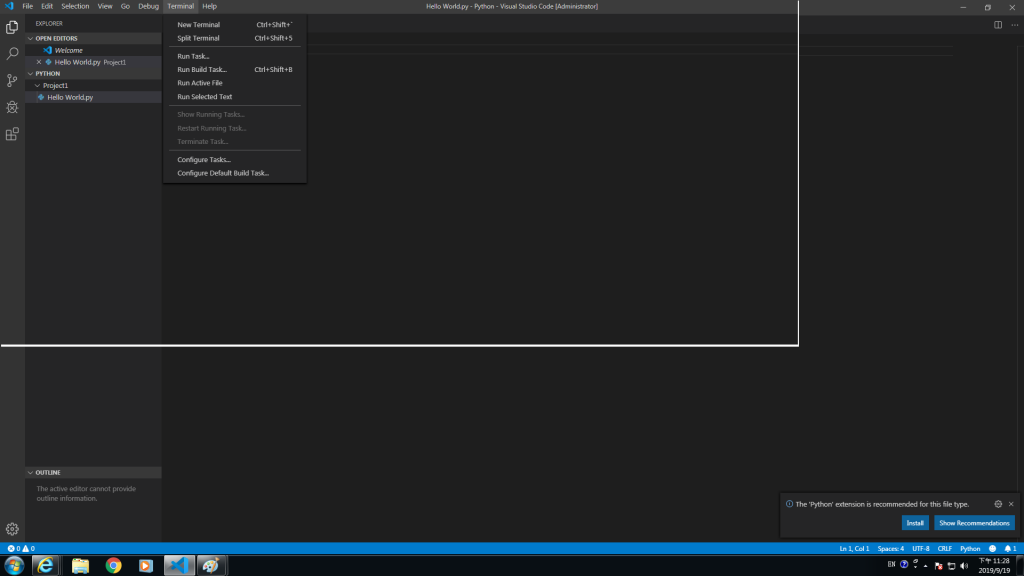Screen dimensions: 1024x576
Task: Open the View menu
Action: [x=105, y=6]
